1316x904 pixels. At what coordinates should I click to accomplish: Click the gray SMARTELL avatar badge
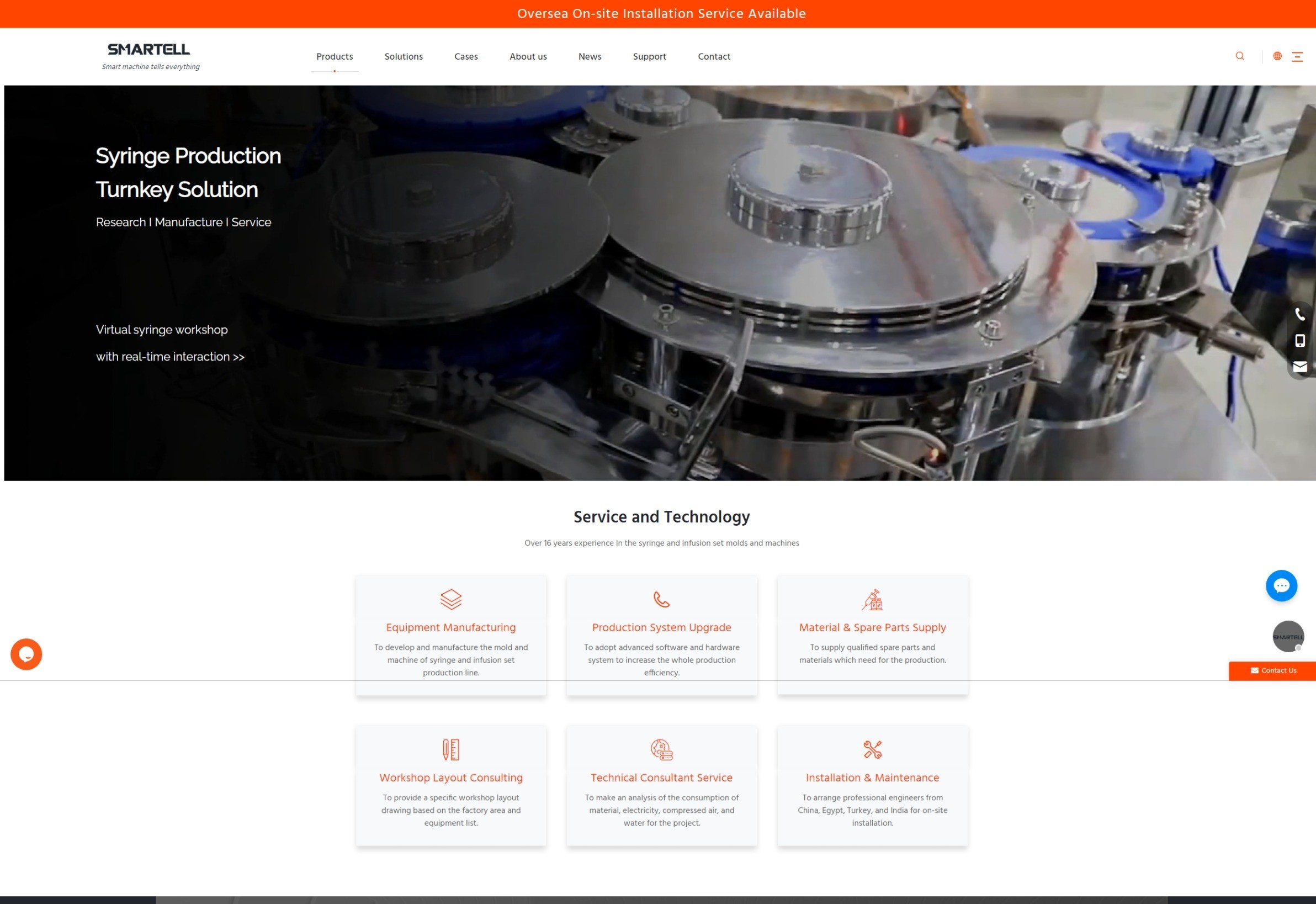tap(1288, 637)
